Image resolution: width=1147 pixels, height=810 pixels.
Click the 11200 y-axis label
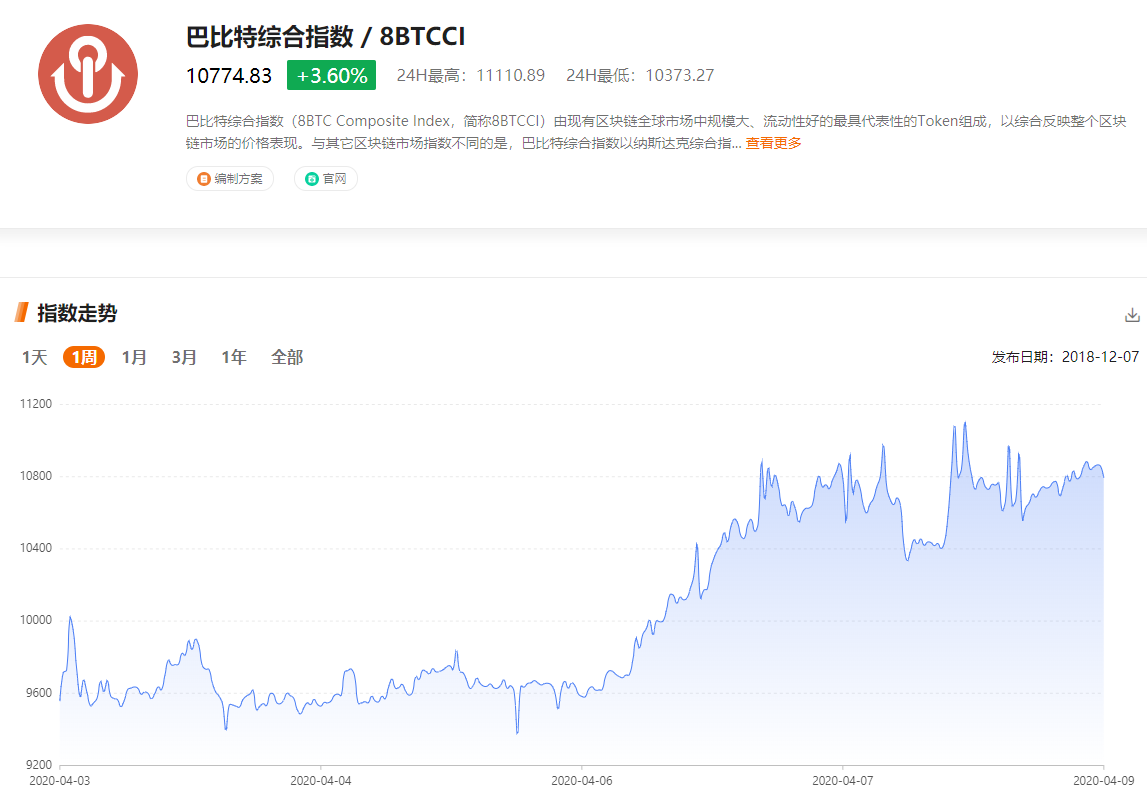36,404
